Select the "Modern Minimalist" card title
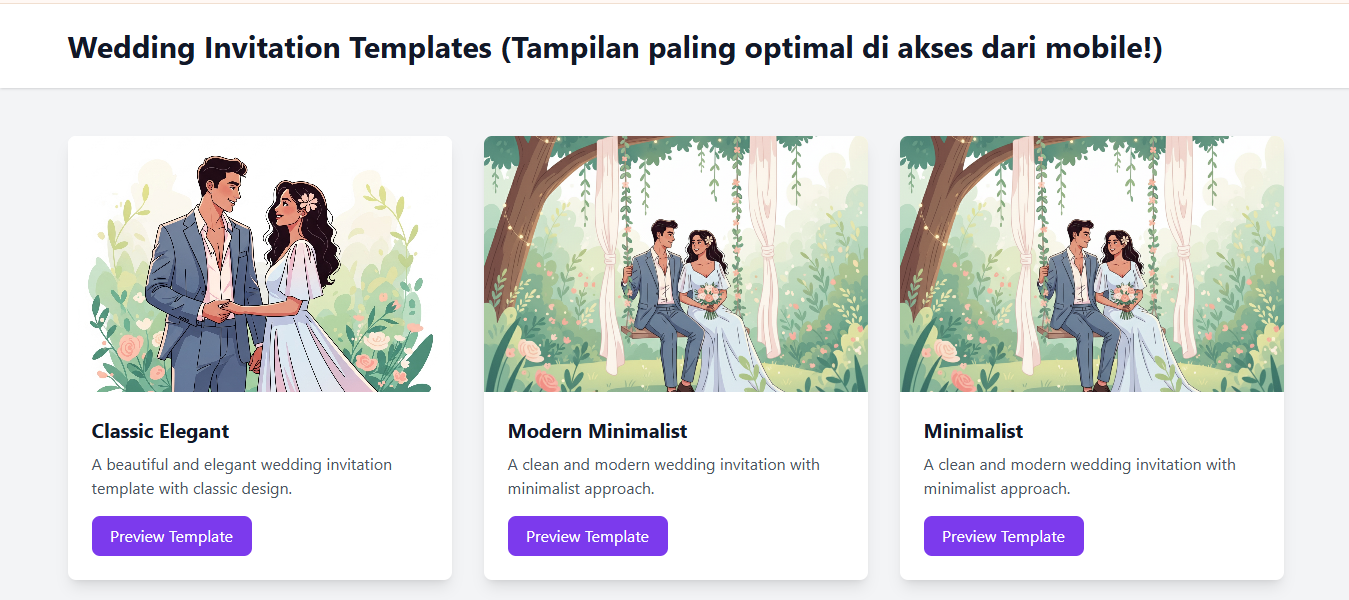Viewport: 1349px width, 600px height. tap(598, 431)
